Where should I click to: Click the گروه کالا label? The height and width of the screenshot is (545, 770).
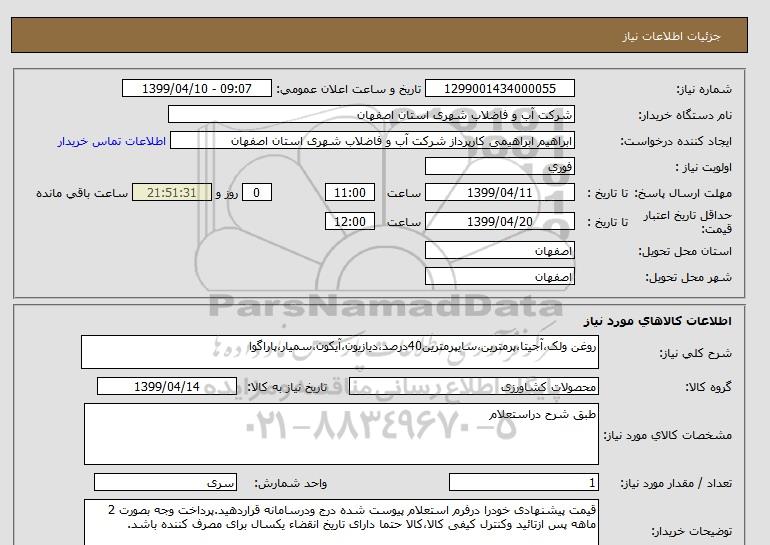pos(708,387)
